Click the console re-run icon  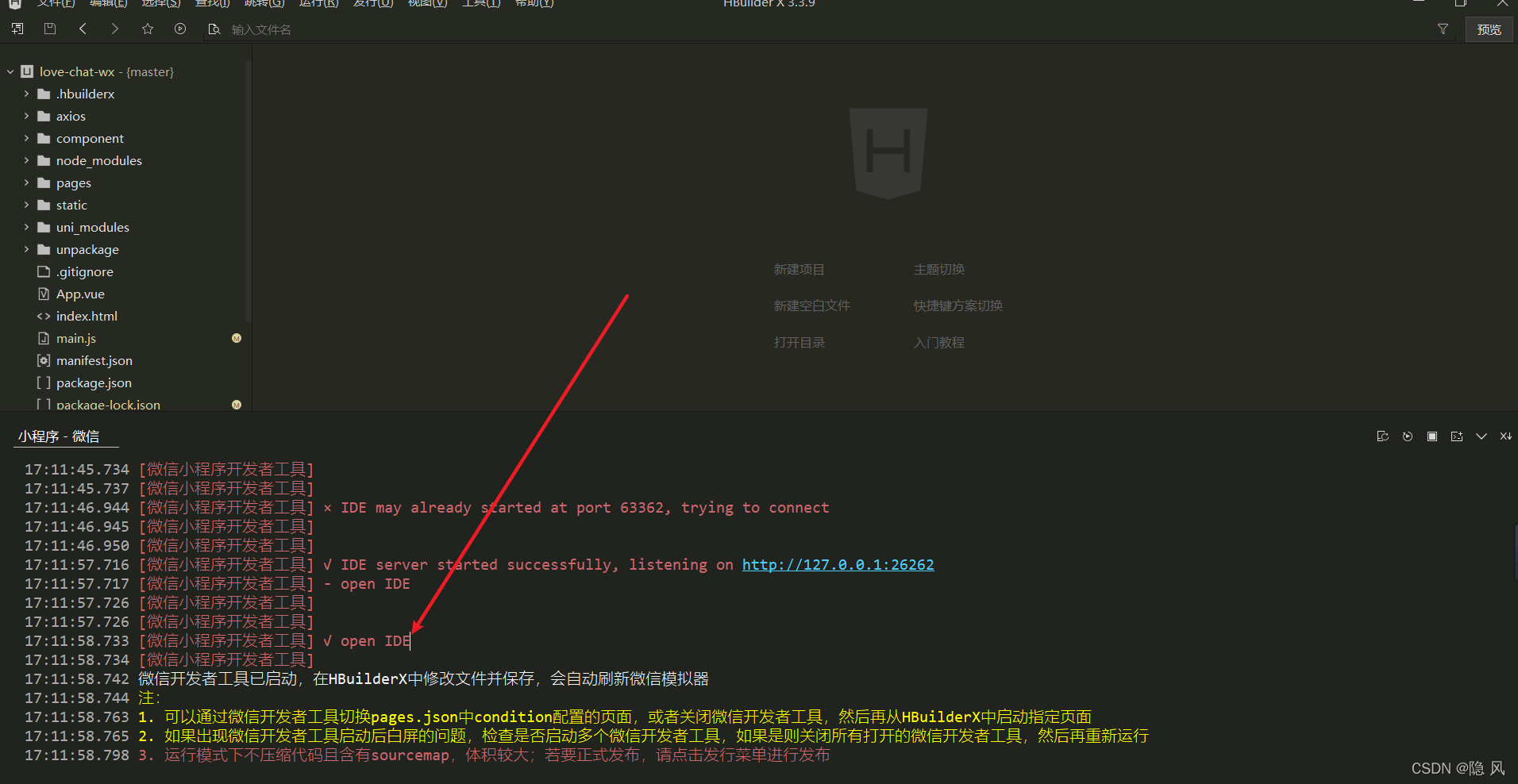(1408, 436)
